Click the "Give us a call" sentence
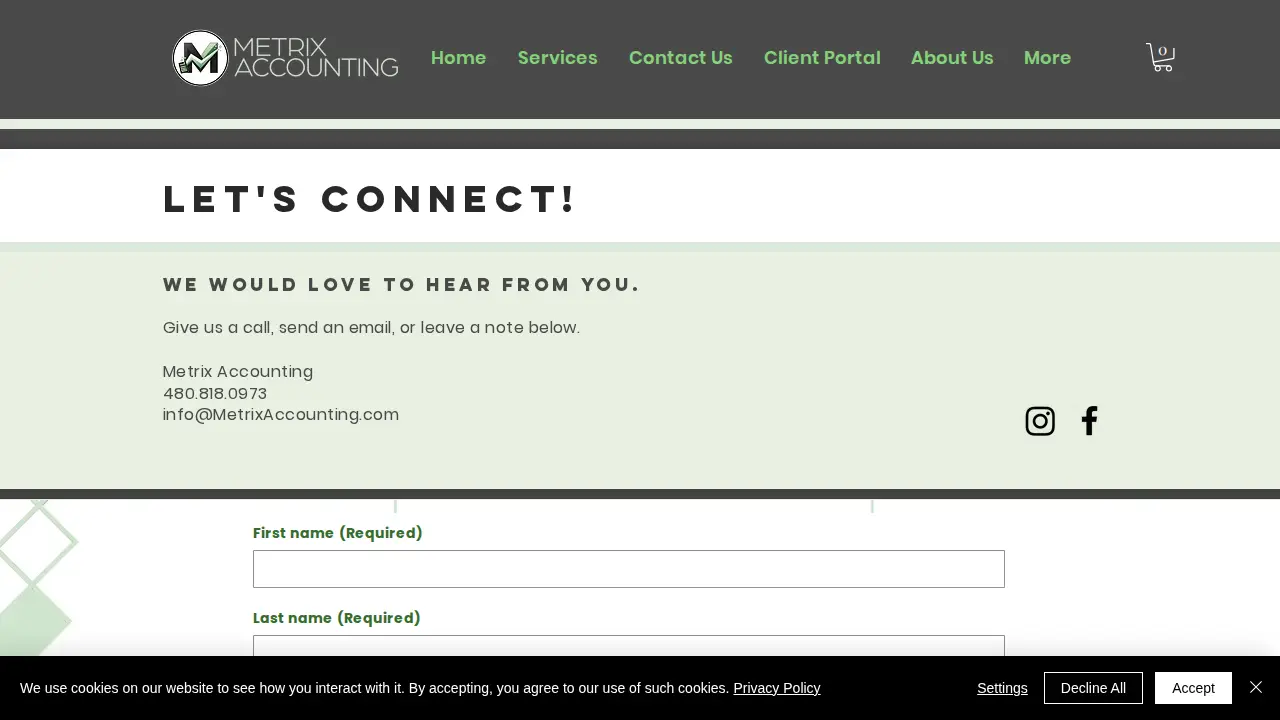Screen dimensions: 1280x720 371,328
